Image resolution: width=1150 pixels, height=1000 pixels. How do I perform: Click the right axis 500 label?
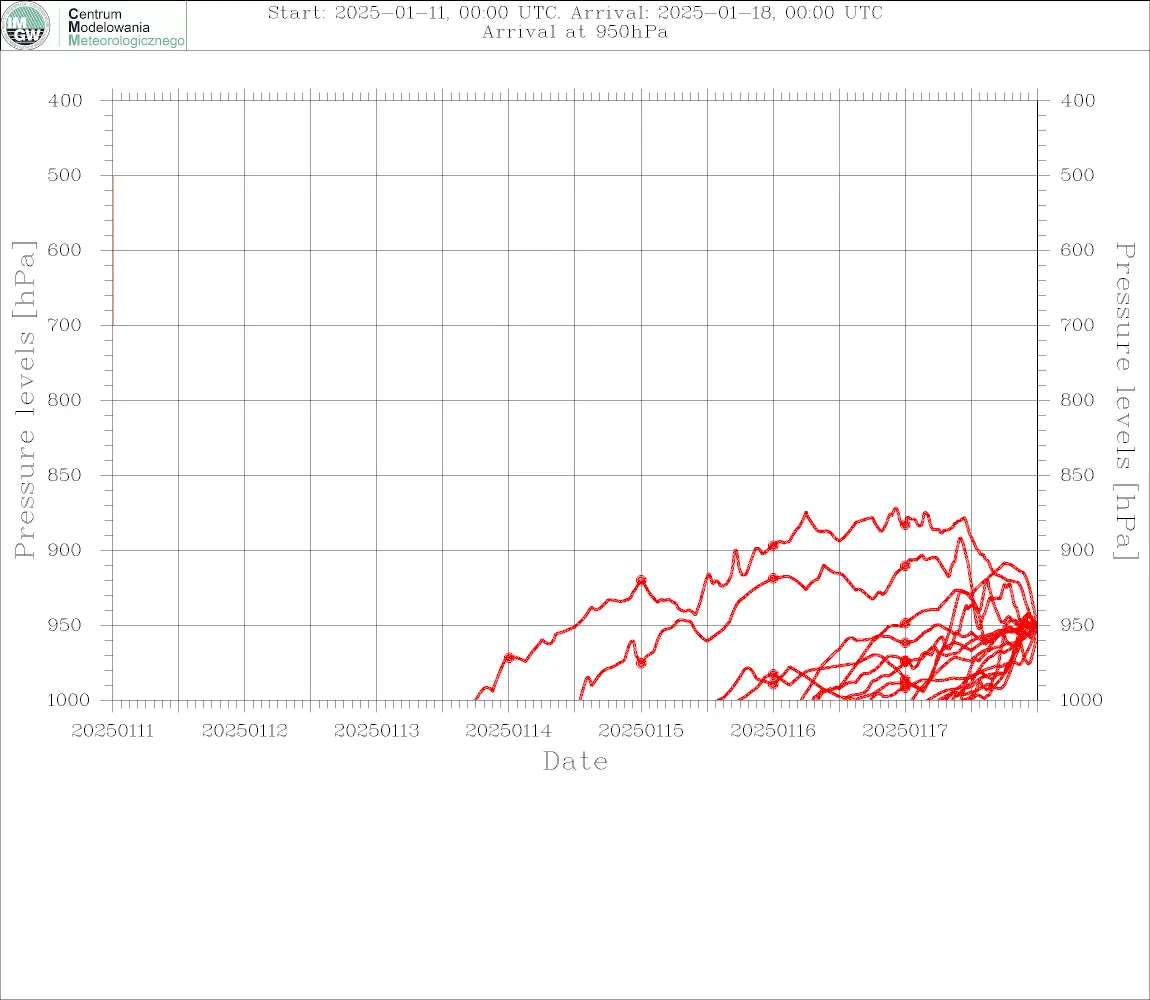point(1077,175)
